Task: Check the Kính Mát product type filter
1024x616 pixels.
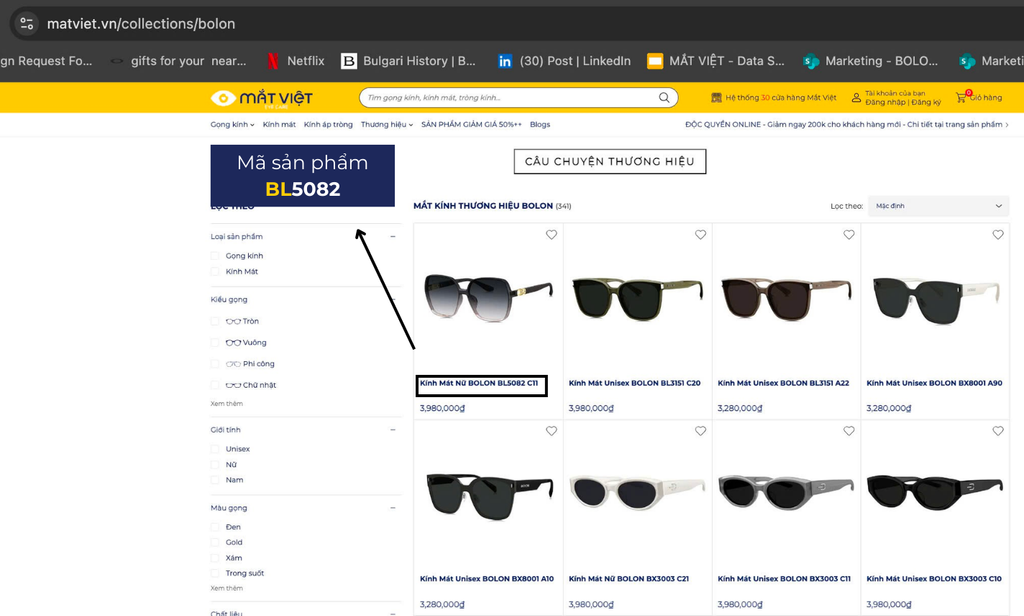Action: coord(215,272)
